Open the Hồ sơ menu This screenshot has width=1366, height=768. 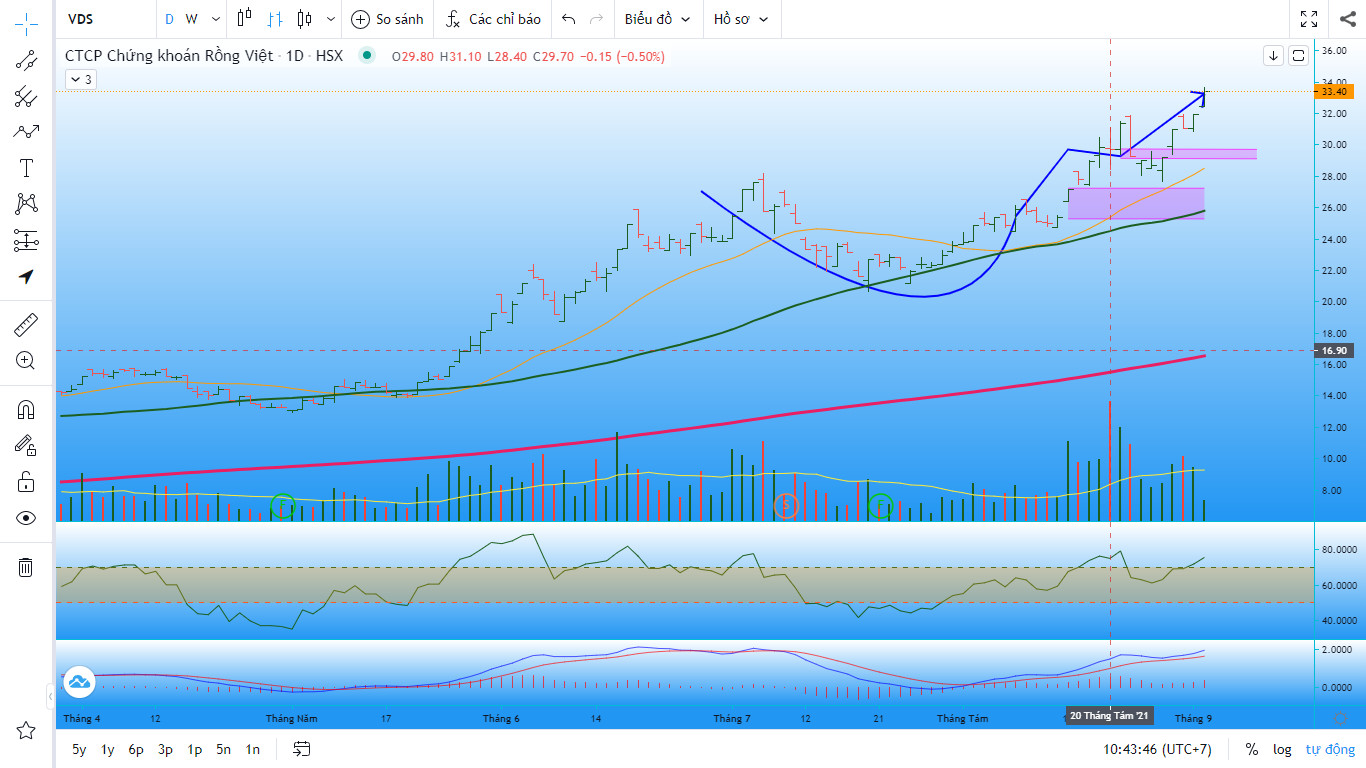[741, 19]
